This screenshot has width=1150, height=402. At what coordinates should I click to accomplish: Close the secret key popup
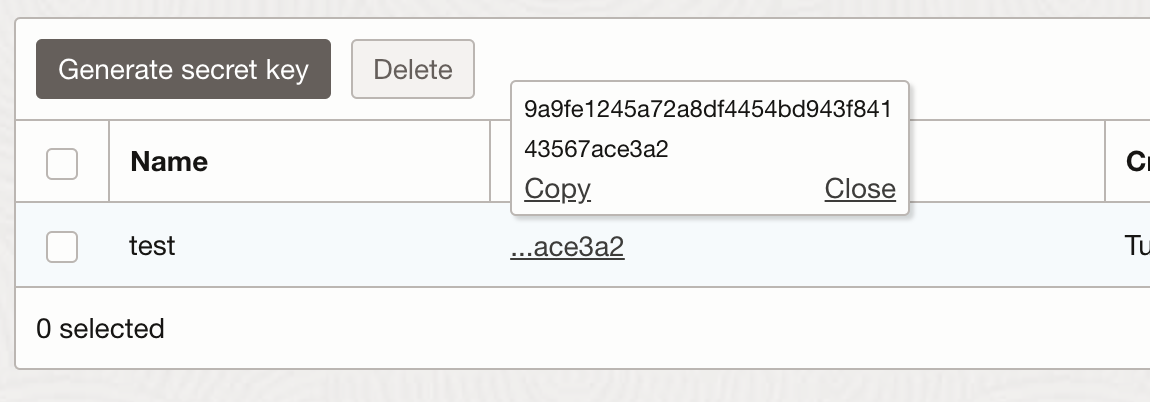point(860,189)
